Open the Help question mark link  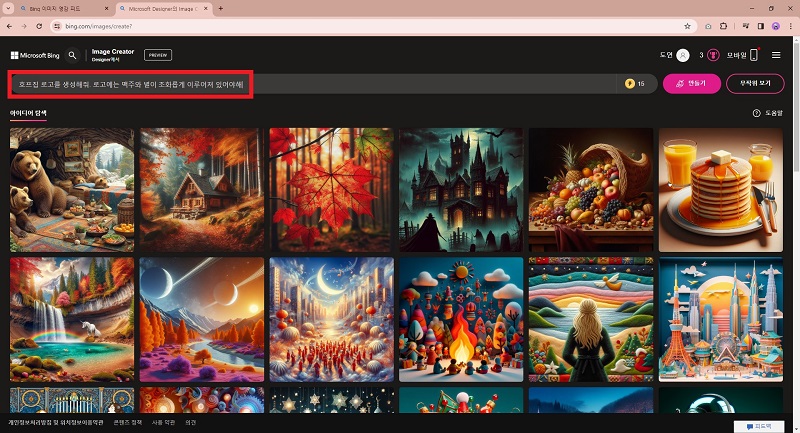coord(767,113)
